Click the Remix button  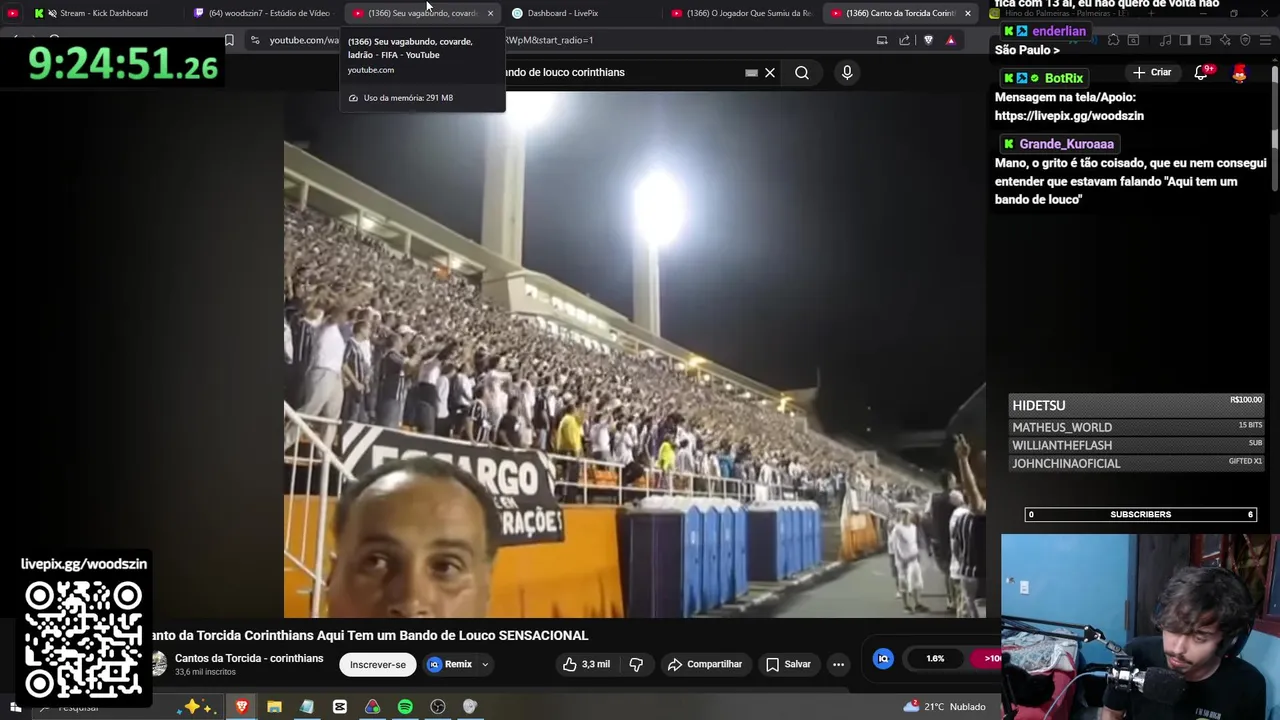(450, 664)
